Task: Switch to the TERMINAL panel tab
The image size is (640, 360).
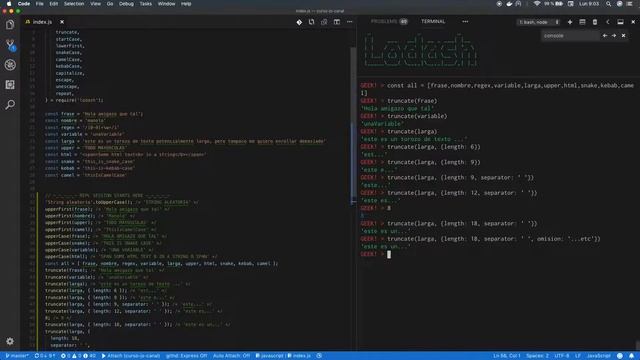Action: click(x=433, y=21)
